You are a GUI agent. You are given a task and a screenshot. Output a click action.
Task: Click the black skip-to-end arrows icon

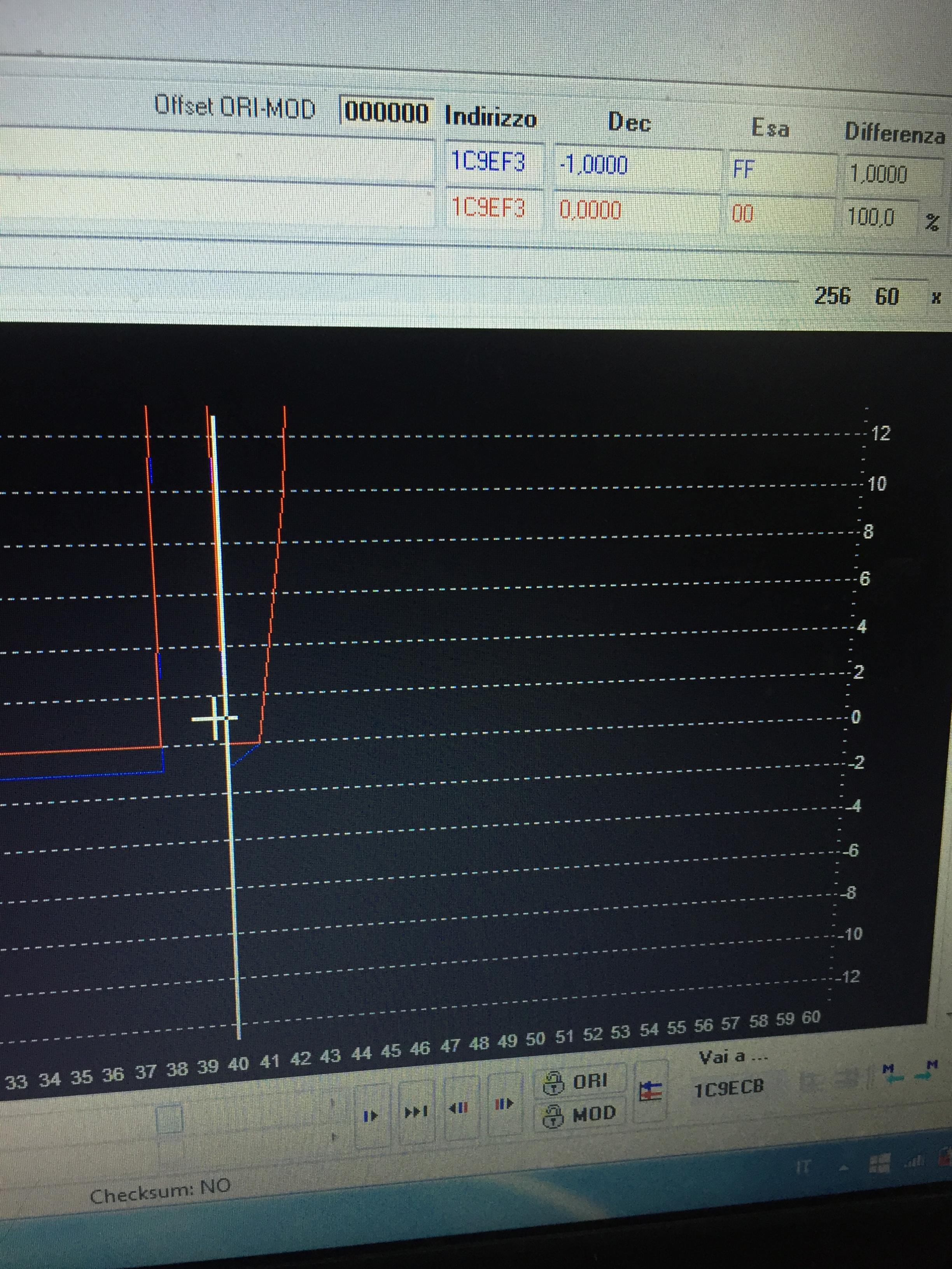(416, 1112)
